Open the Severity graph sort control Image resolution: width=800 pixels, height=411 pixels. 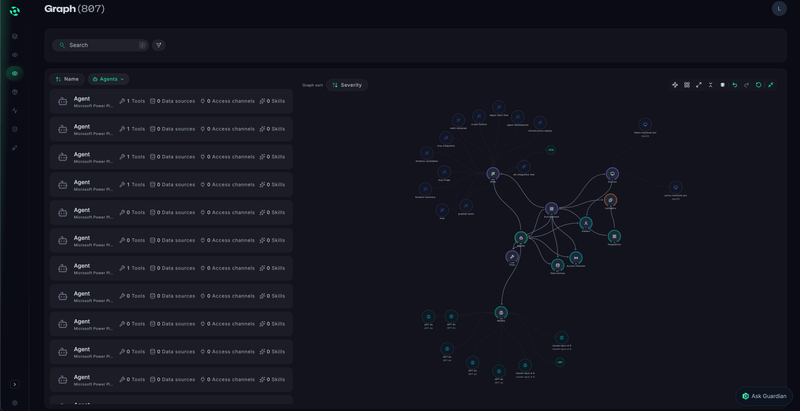[347, 85]
